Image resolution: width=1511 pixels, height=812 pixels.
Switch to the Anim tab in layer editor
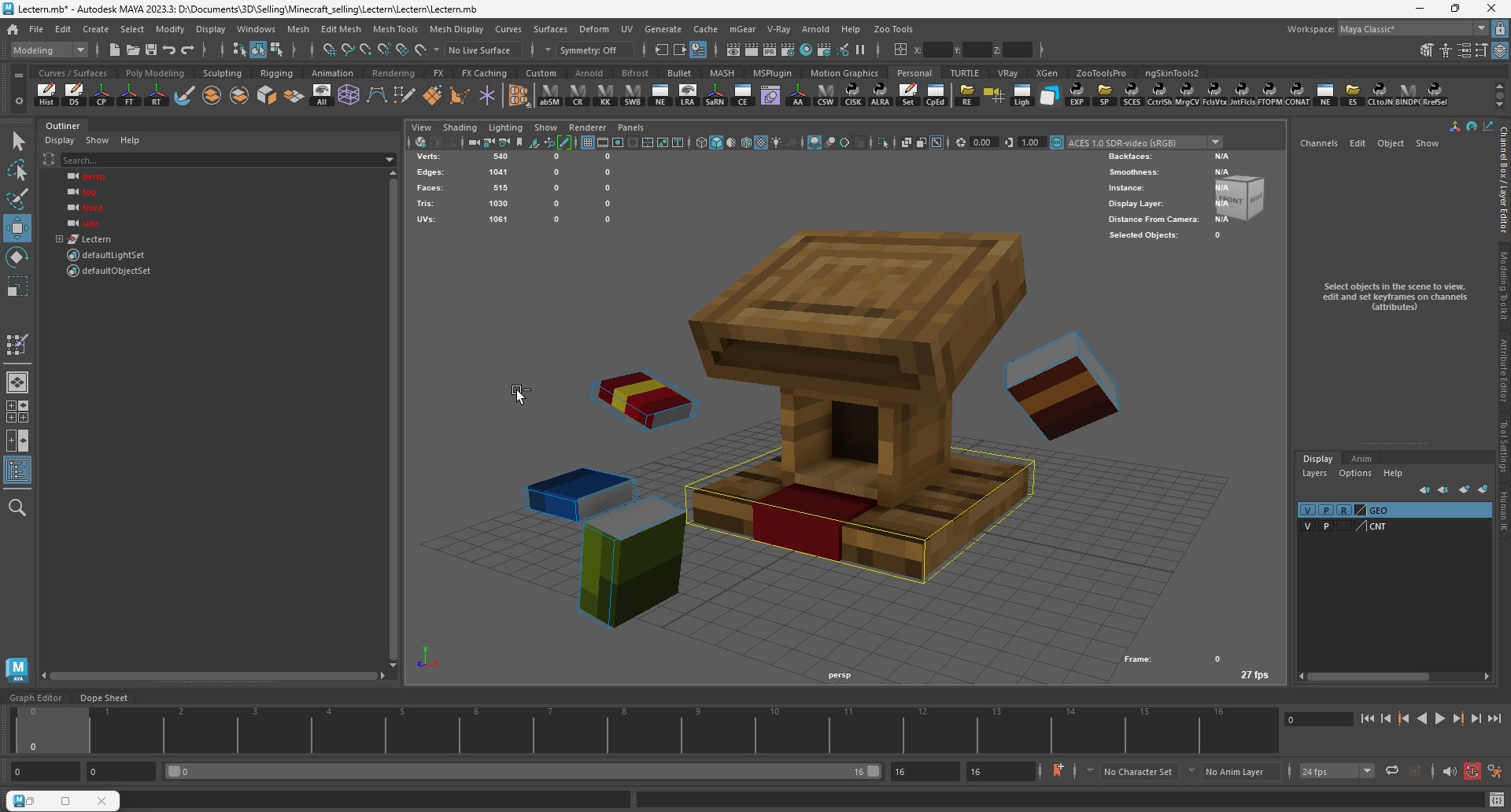[x=1361, y=459]
